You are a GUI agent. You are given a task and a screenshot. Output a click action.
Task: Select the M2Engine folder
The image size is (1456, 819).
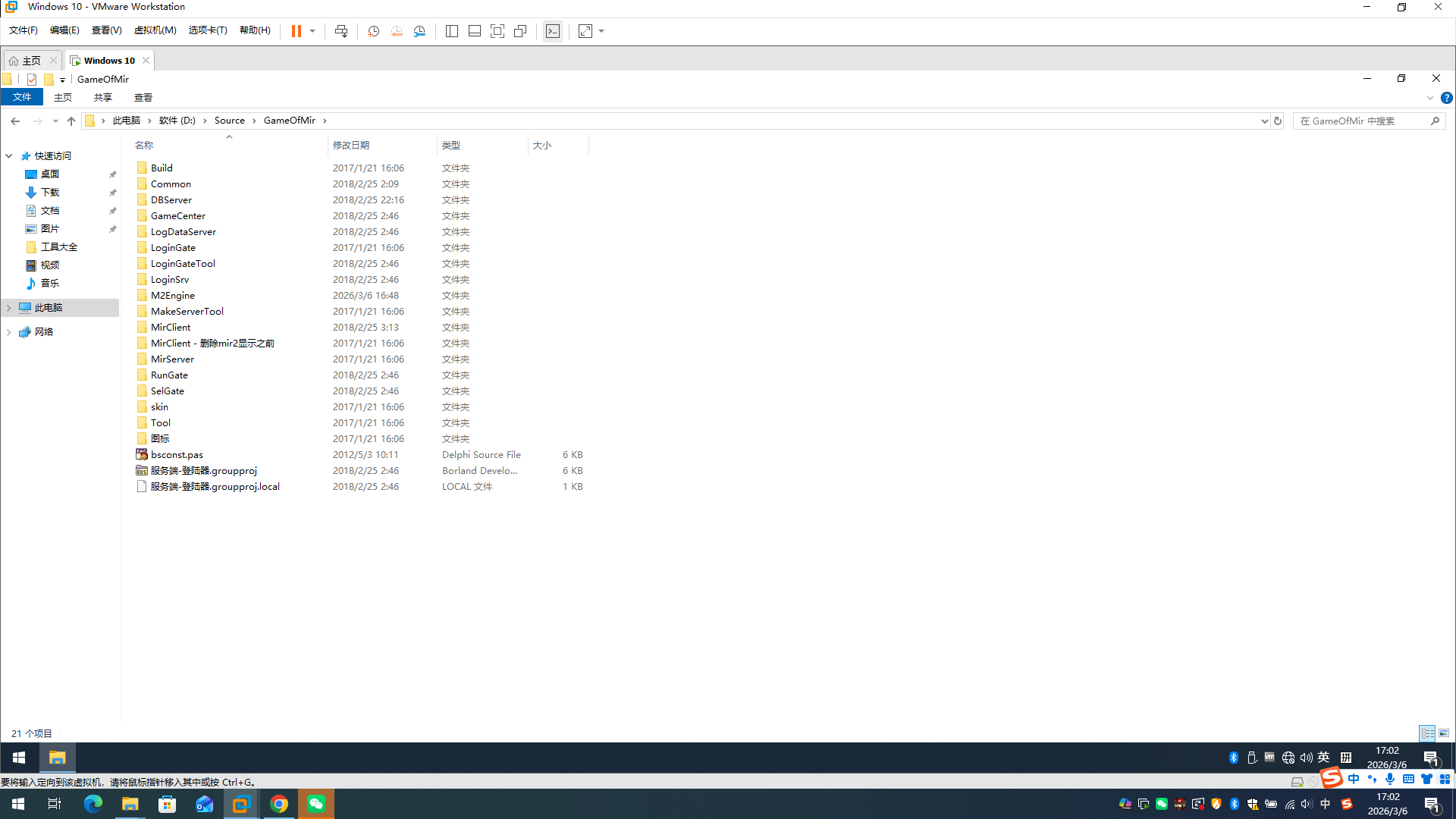173,296
